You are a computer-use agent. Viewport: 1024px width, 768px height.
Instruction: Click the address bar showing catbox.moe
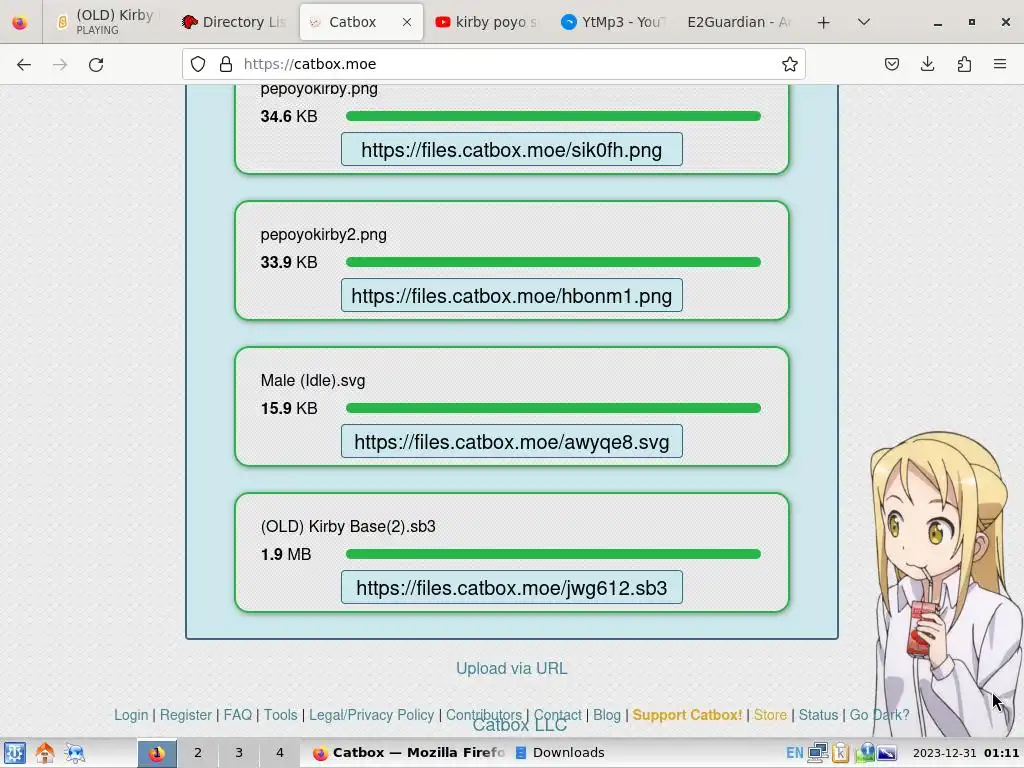pyautogui.click(x=493, y=64)
